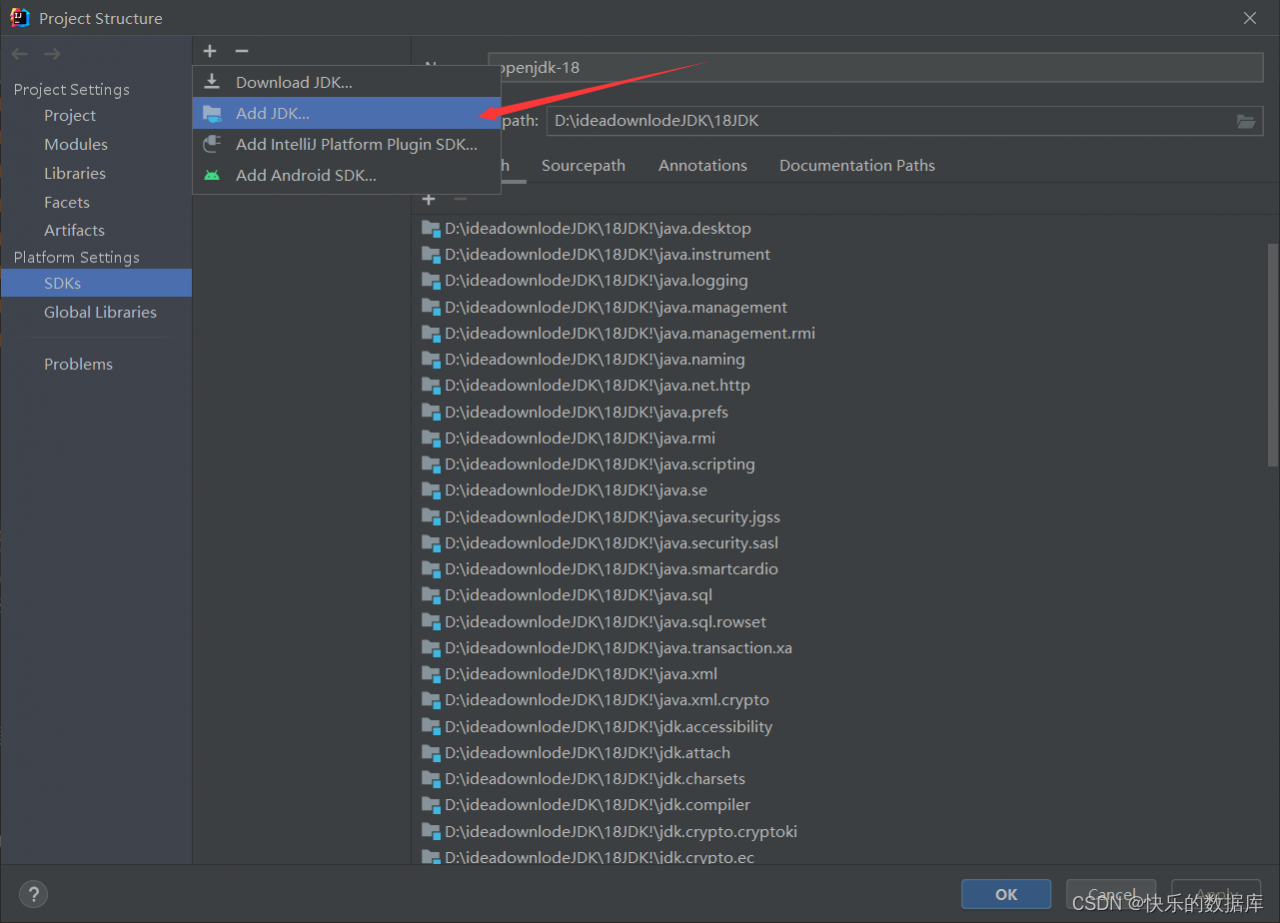This screenshot has height=923, width=1280.
Task: Select the jdk.attach classpath row
Action: pos(840,753)
